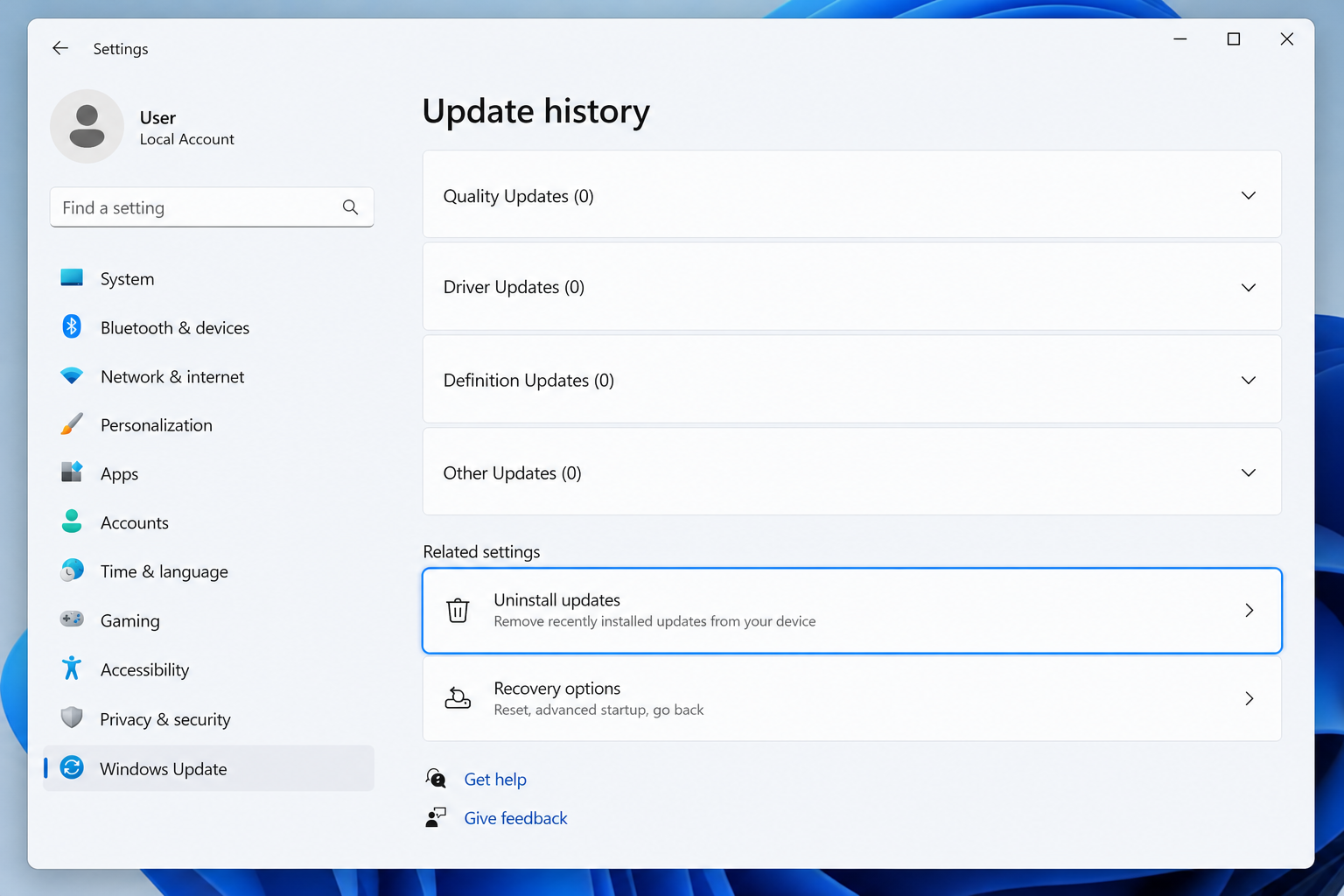
Task: Click the Gaming label in sidebar
Action: [130, 621]
